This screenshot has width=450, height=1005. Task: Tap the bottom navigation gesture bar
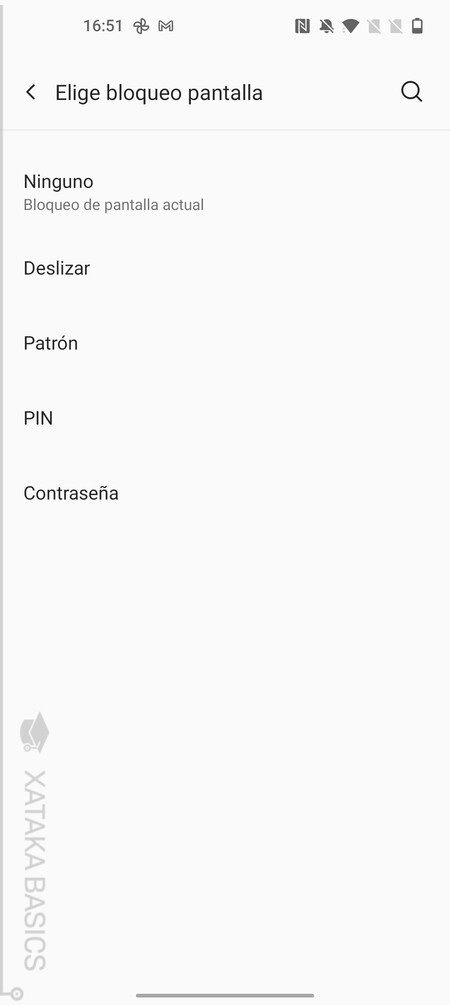[x=225, y=995]
